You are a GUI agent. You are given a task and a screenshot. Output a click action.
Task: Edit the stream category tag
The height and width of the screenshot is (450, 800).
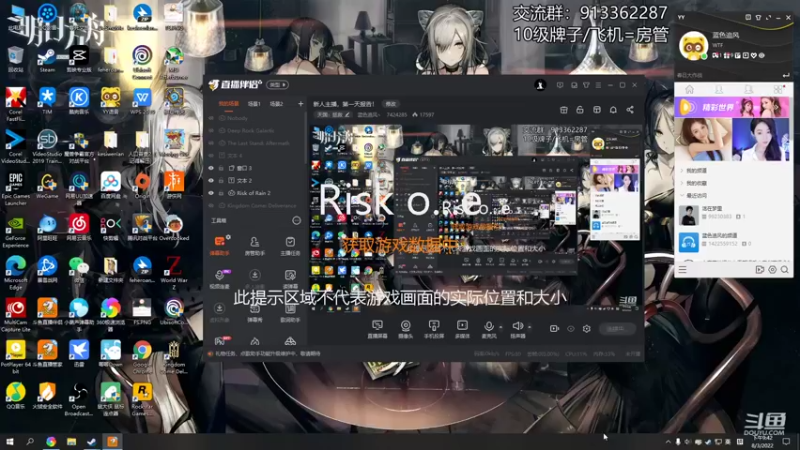pos(334,115)
